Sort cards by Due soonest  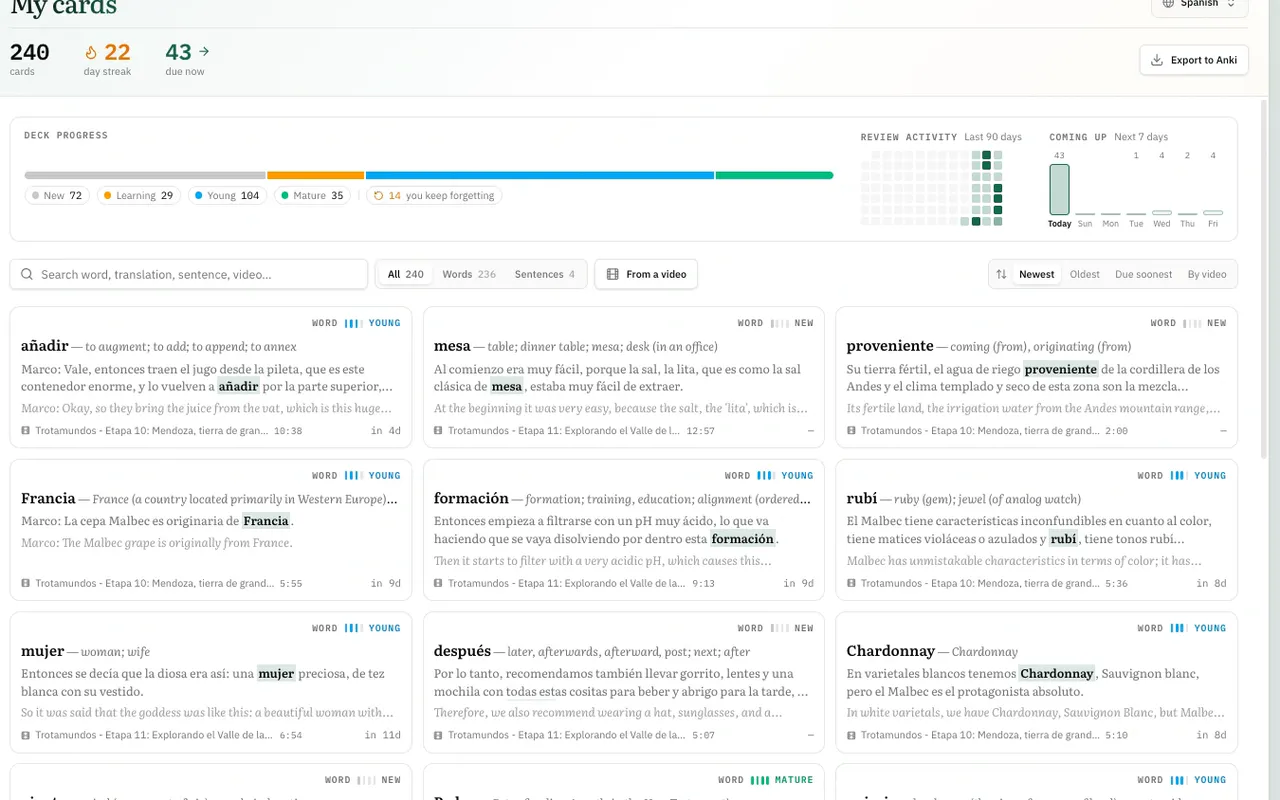(1144, 274)
